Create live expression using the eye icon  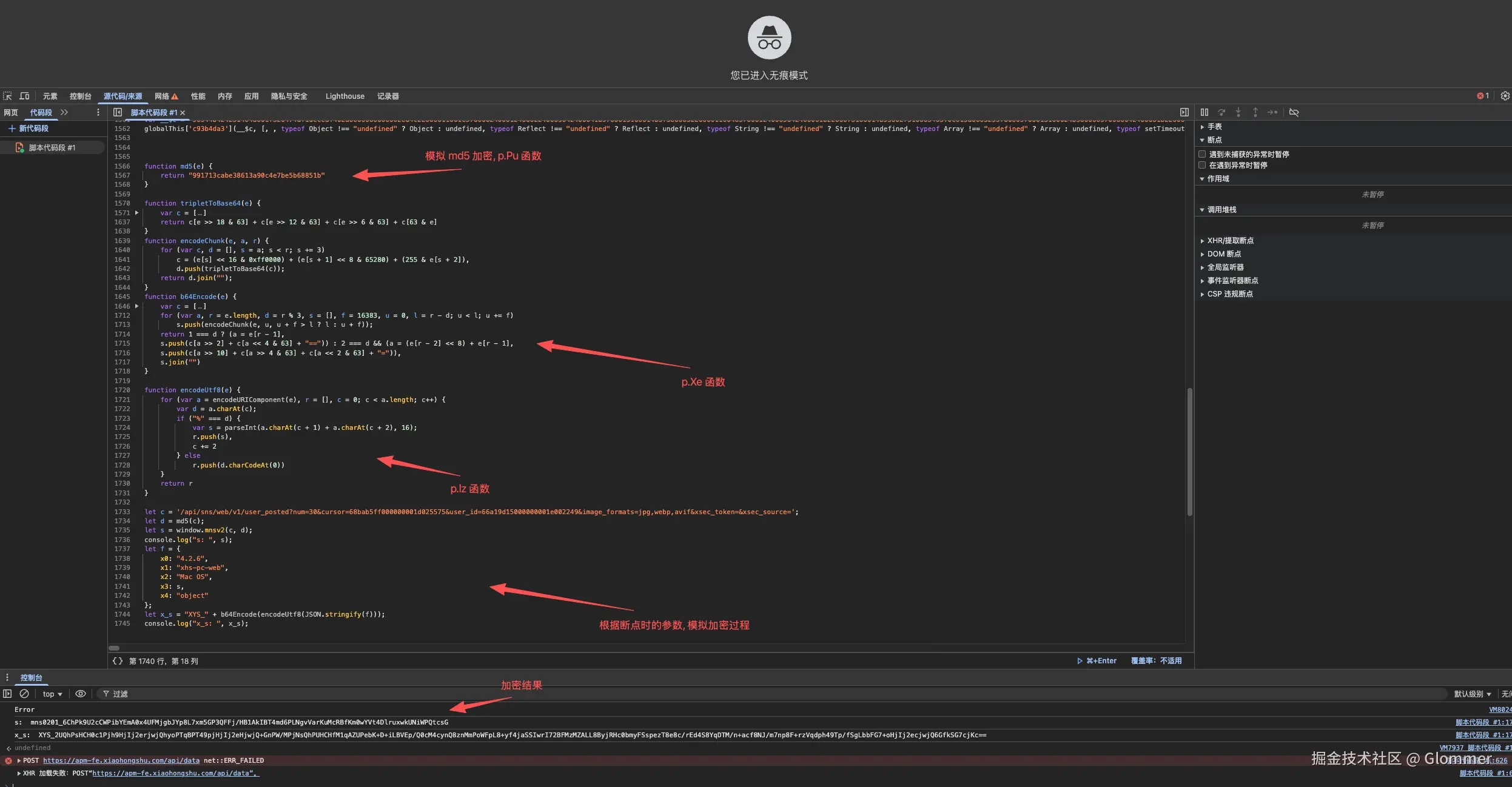(80, 694)
